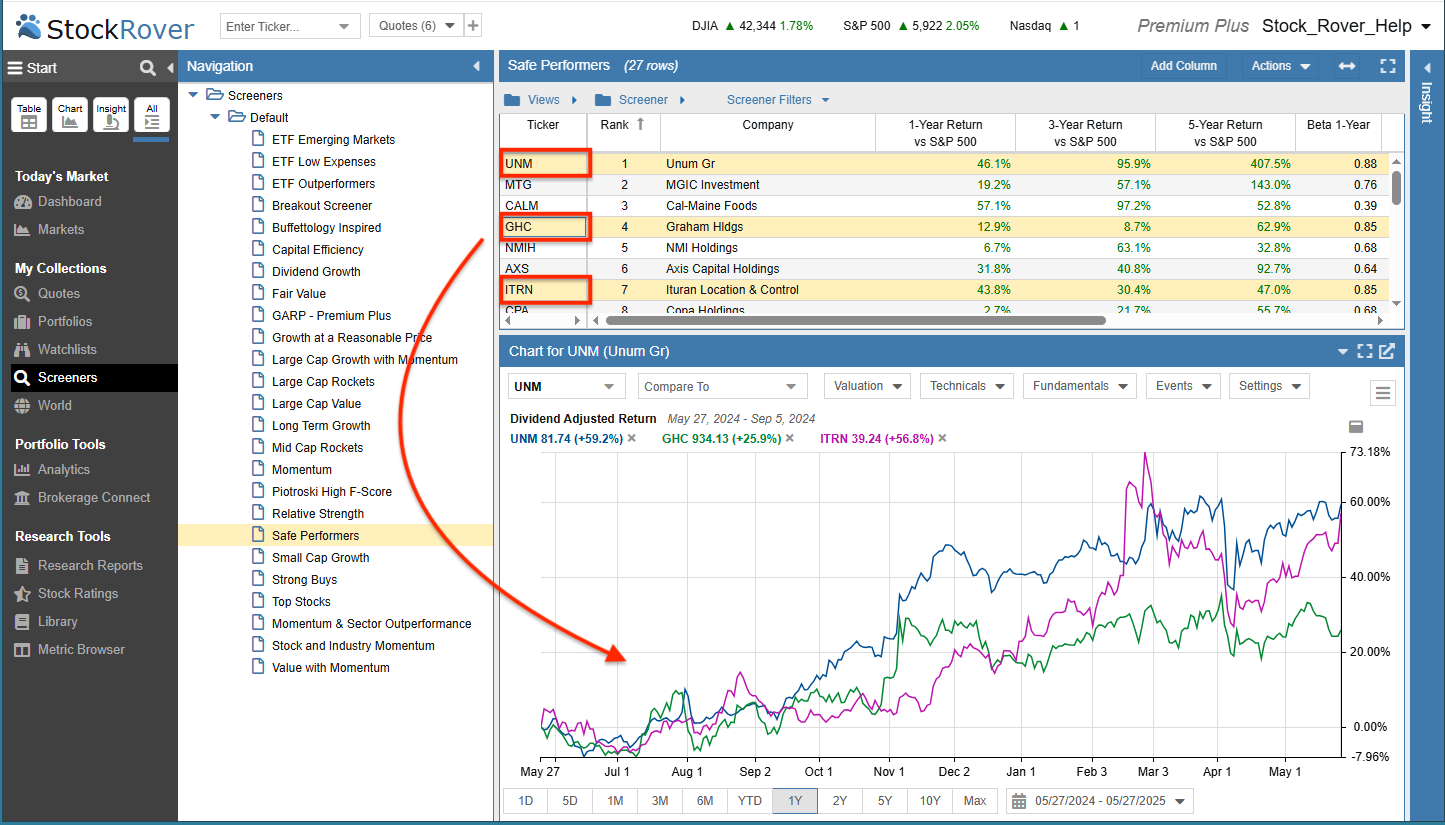Switch to the Chart layout icon
This screenshot has width=1445, height=825.
tap(70, 115)
